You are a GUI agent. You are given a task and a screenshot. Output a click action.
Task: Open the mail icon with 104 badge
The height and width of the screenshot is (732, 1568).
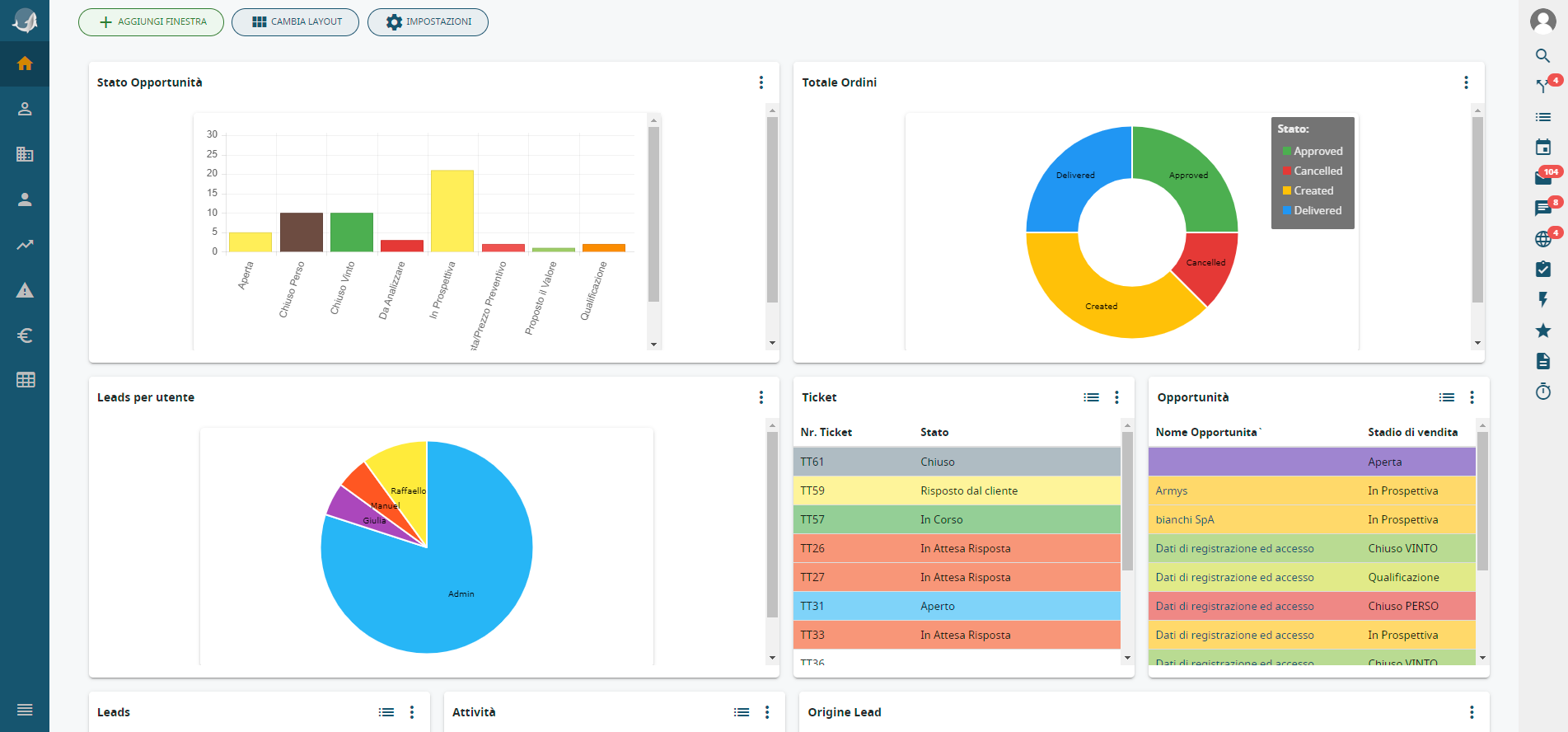[x=1542, y=177]
